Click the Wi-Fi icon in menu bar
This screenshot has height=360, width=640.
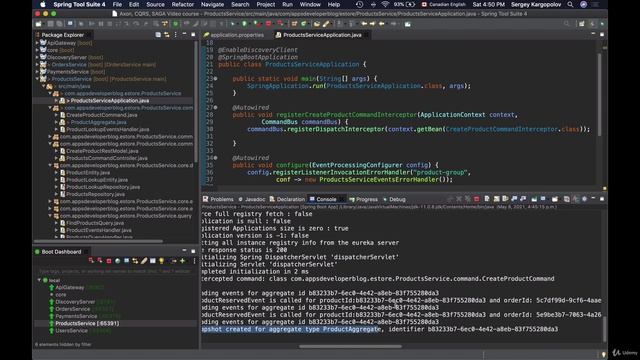[x=385, y=4]
